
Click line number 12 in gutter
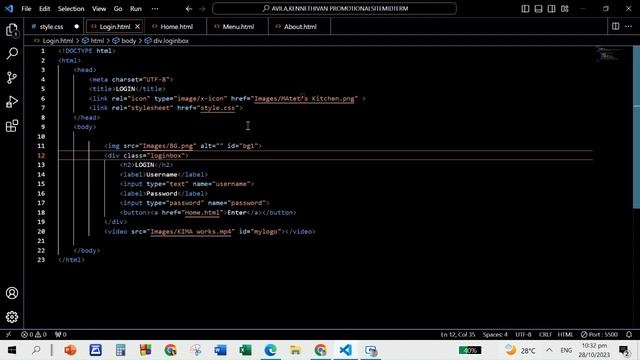pos(41,156)
